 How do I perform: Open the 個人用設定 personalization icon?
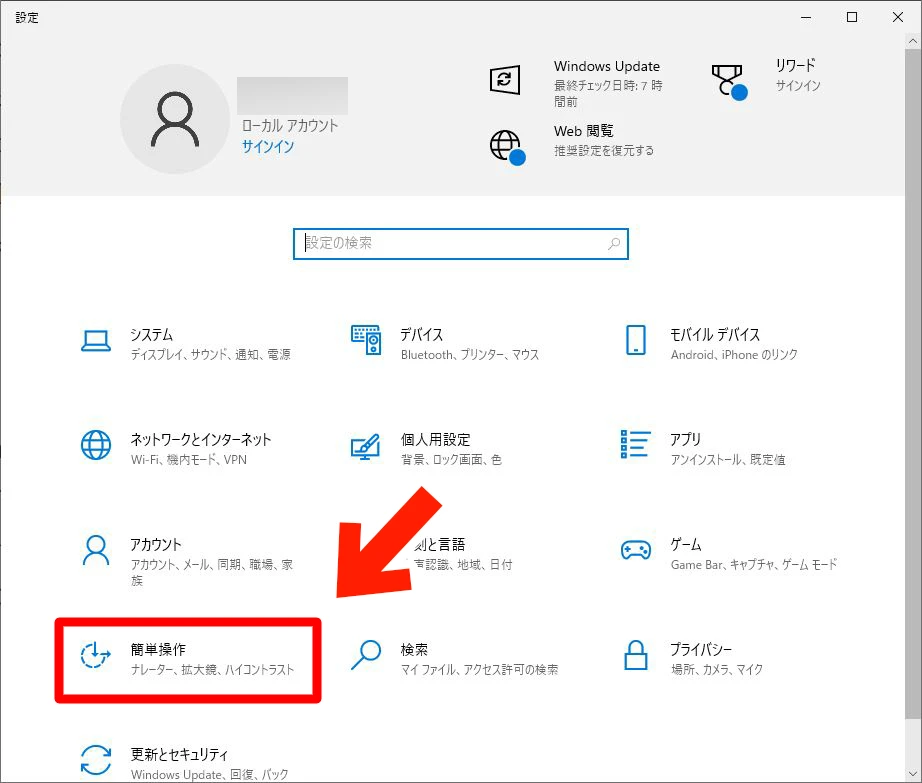point(366,446)
